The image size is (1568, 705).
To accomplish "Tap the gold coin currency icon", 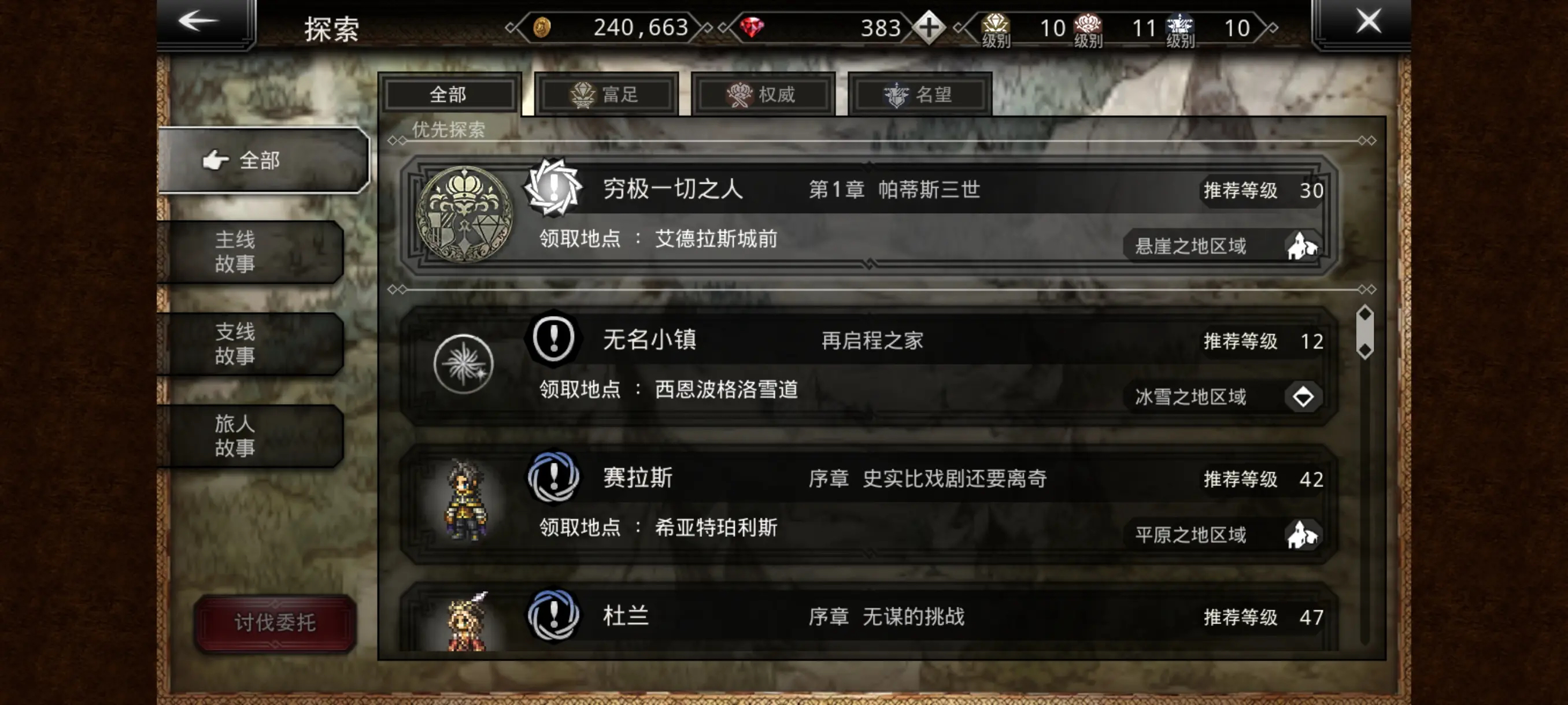I will coord(542,27).
